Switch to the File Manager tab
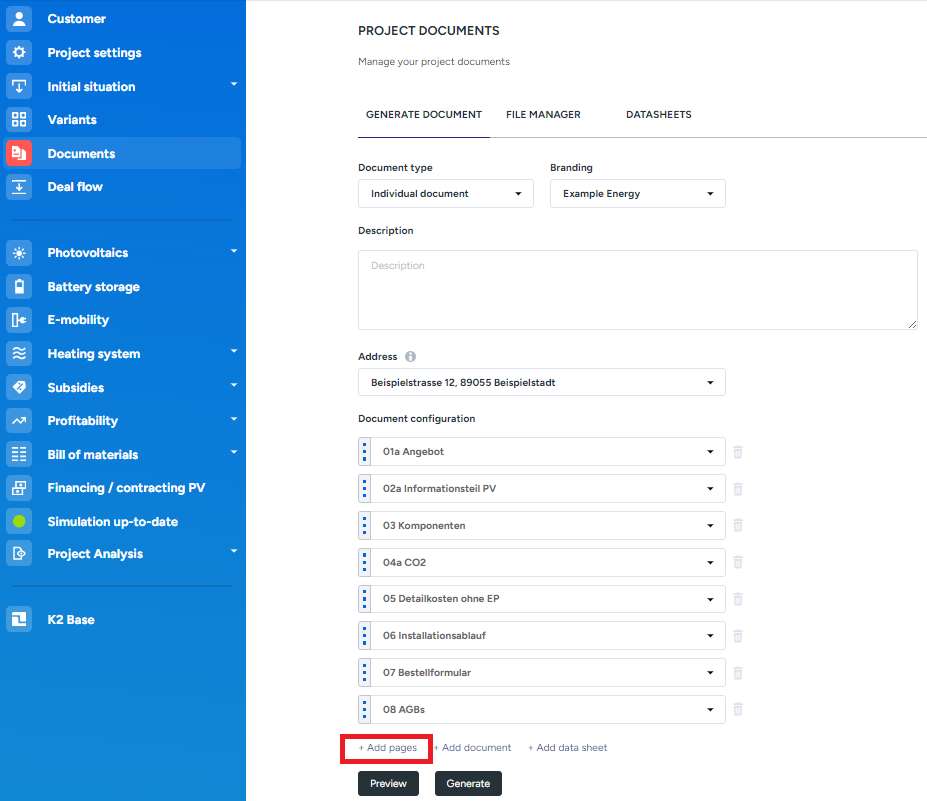The image size is (927, 801). click(543, 115)
